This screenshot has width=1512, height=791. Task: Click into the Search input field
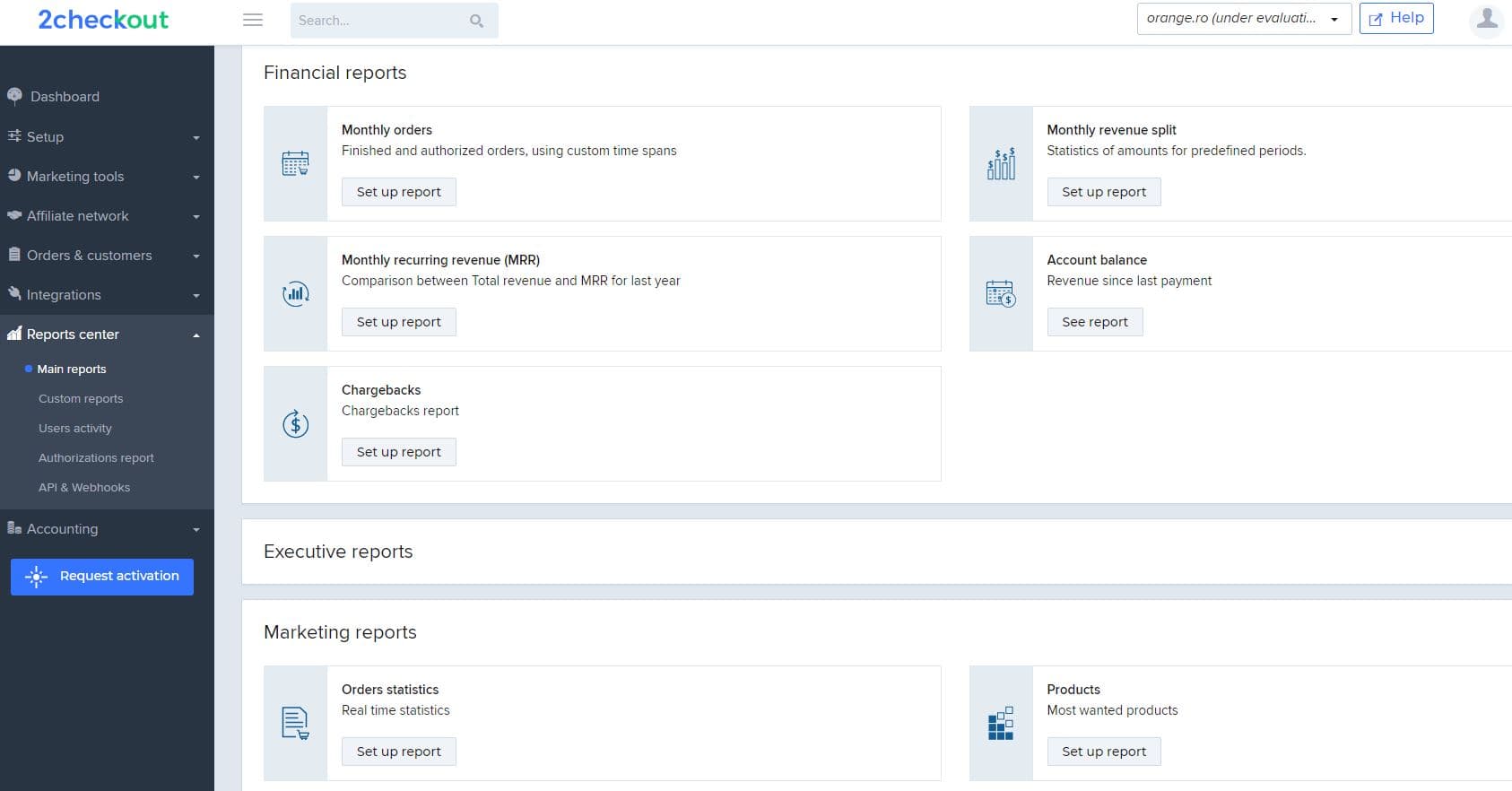tap(377, 21)
